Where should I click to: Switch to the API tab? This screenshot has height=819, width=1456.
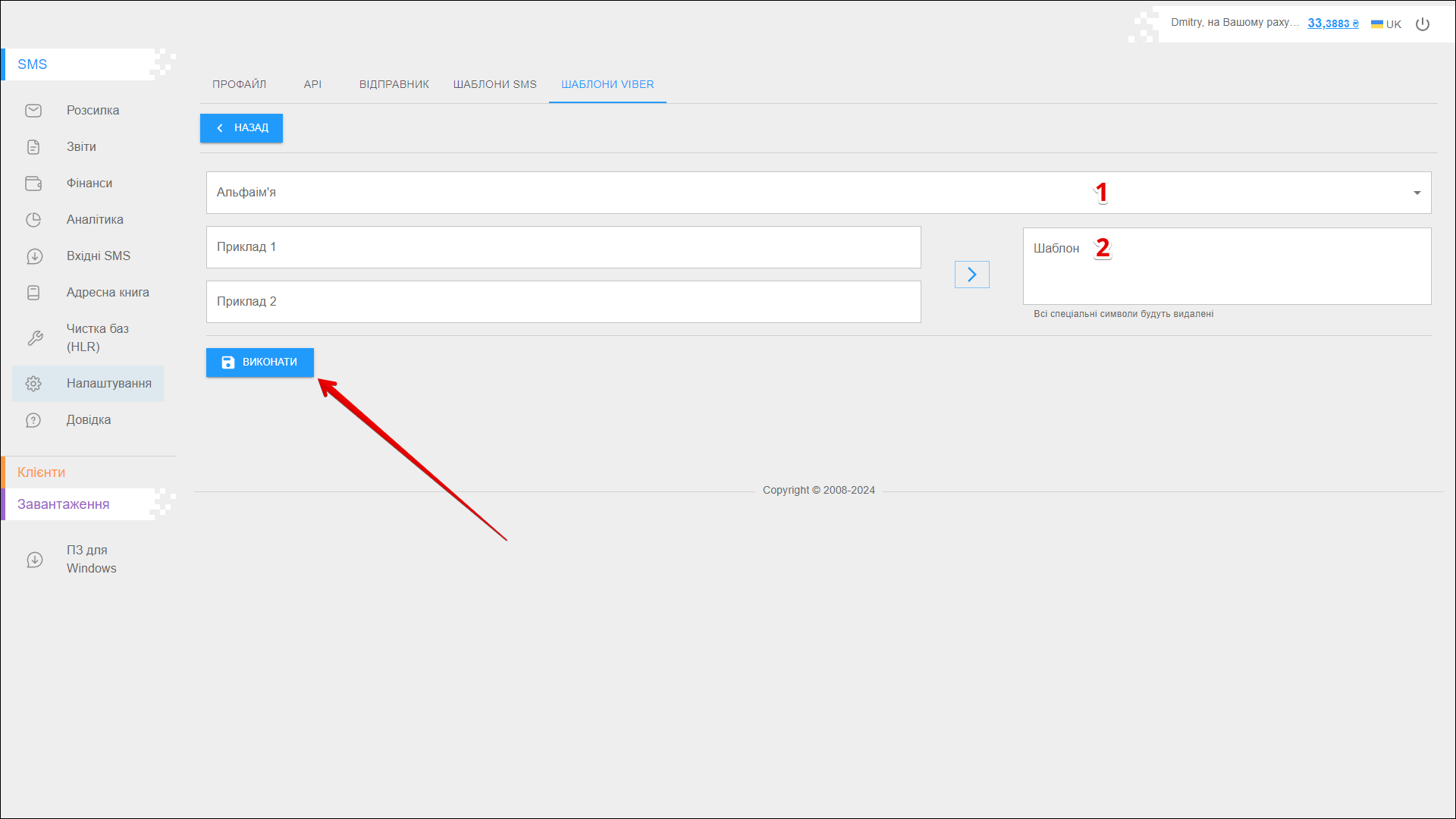312,84
